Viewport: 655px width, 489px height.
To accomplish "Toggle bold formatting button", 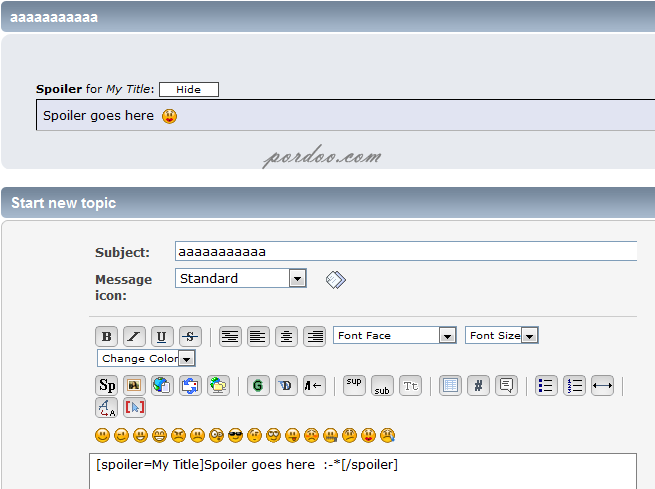I will click(107, 336).
